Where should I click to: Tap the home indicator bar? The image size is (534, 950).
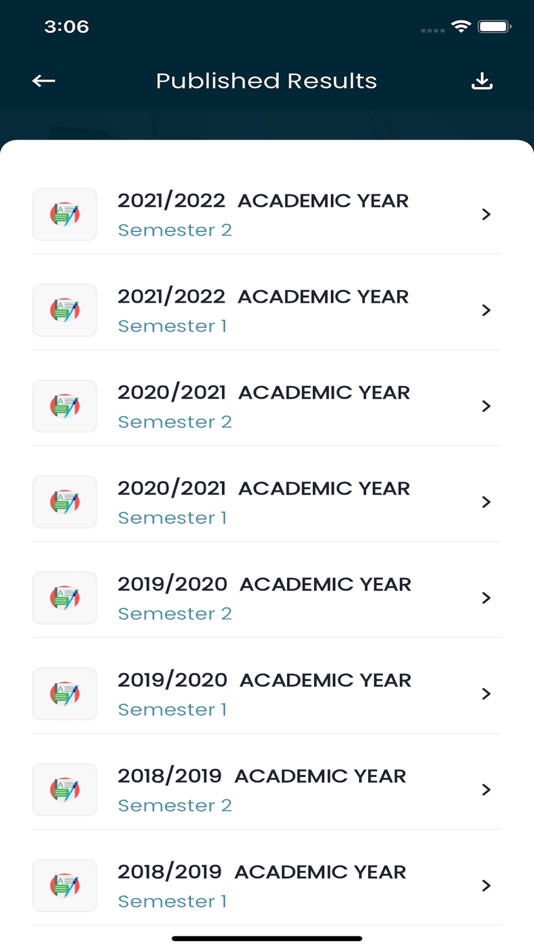267,938
